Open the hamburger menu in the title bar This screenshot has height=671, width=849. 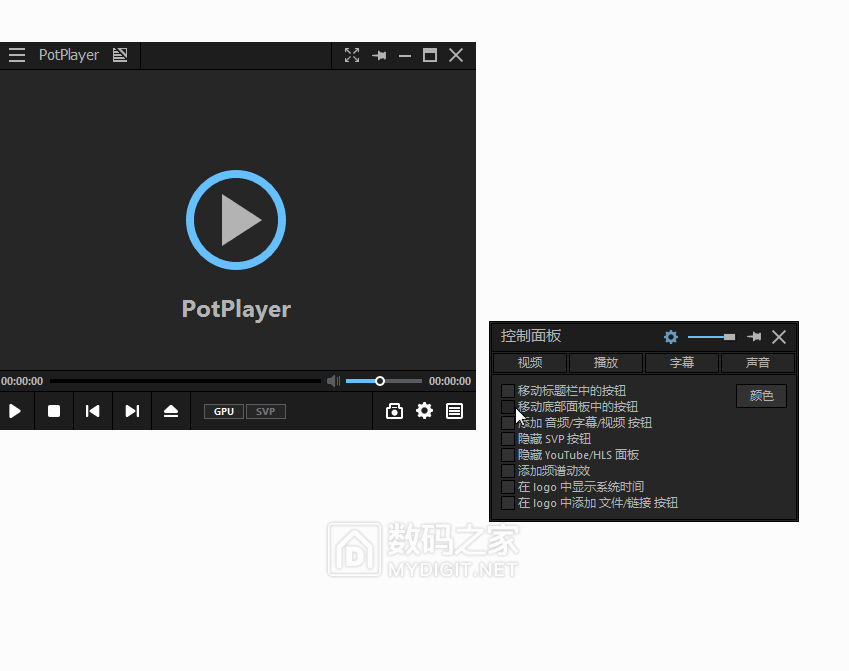pos(16,55)
